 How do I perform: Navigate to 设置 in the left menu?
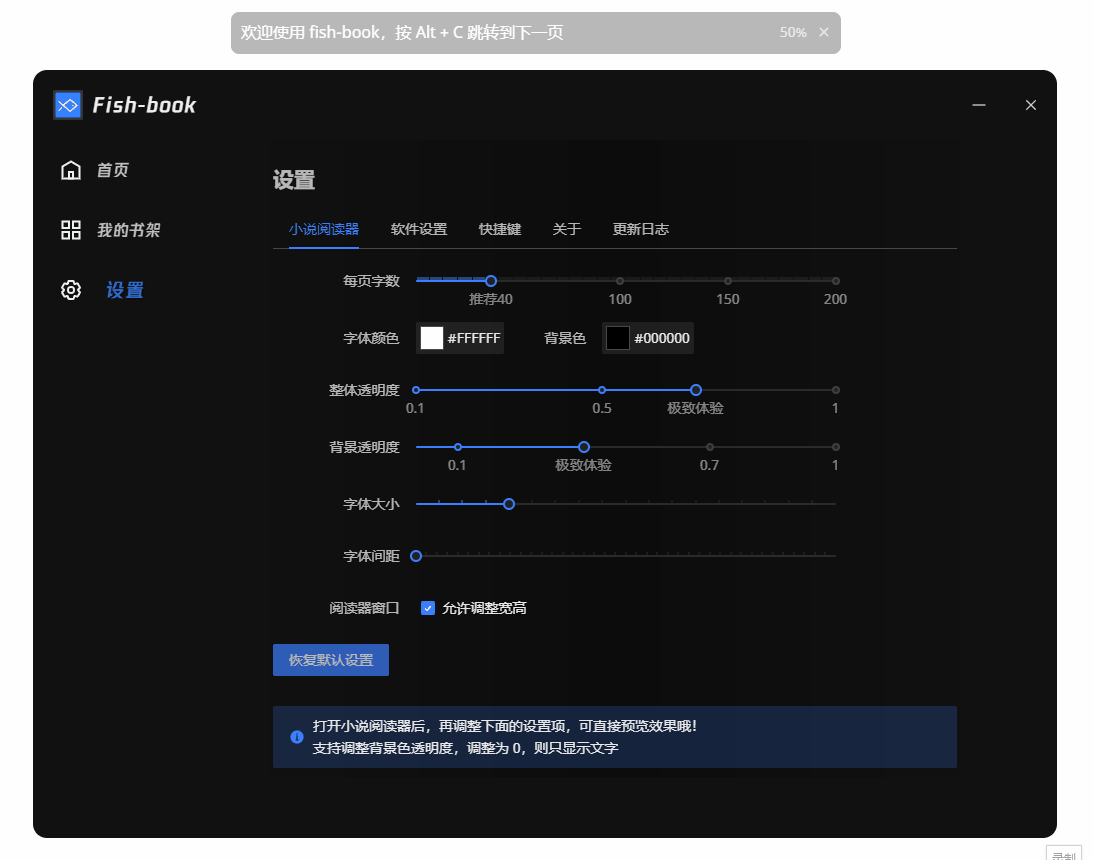123,290
